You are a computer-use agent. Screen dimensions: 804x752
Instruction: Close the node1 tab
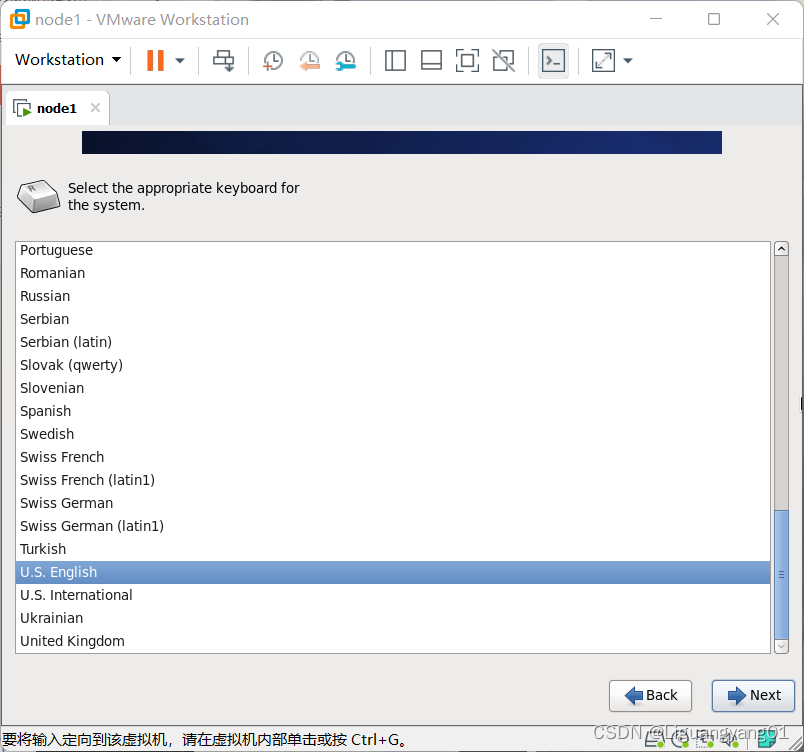(95, 108)
